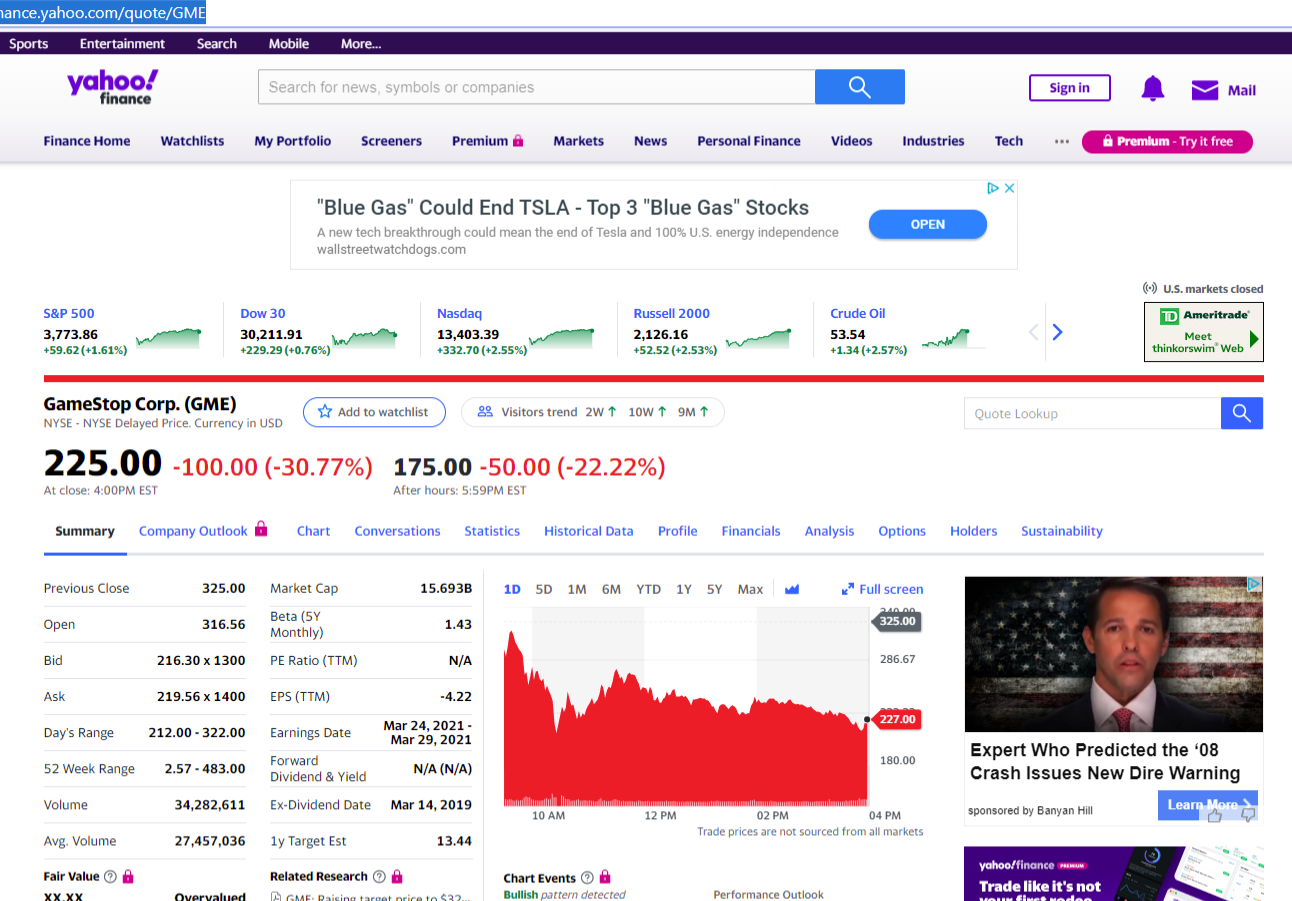The height and width of the screenshot is (901, 1292).
Task: Open notifications bell icon
Action: (1153, 89)
